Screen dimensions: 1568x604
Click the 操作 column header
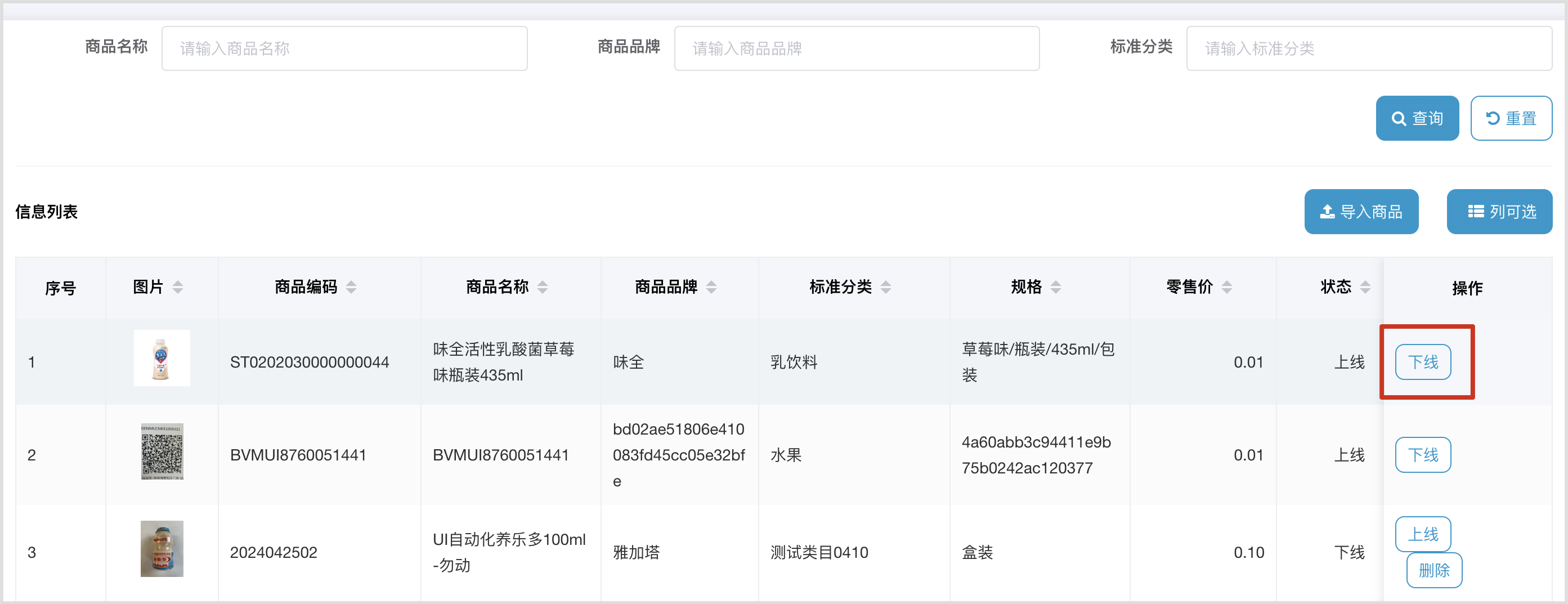pyautogui.click(x=1467, y=288)
